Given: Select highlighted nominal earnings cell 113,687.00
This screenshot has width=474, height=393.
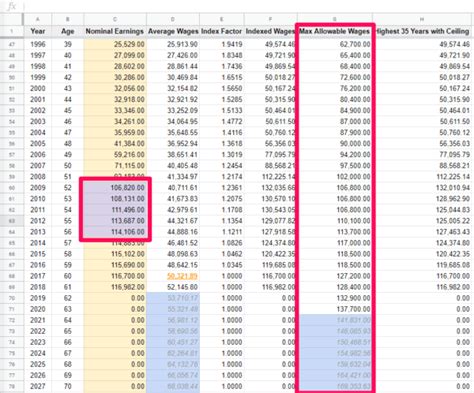Looking at the screenshot, I should (115, 221).
